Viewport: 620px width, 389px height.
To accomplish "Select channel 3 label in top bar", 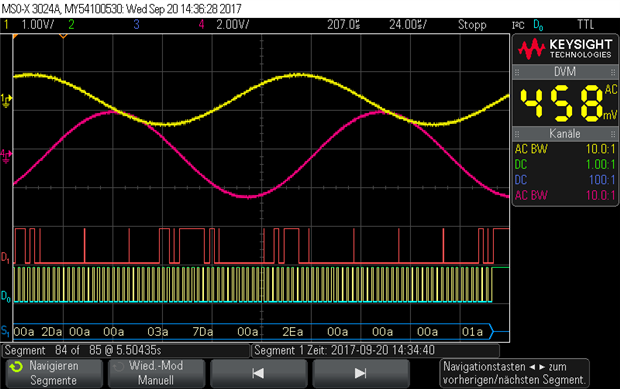I will click(x=136, y=25).
